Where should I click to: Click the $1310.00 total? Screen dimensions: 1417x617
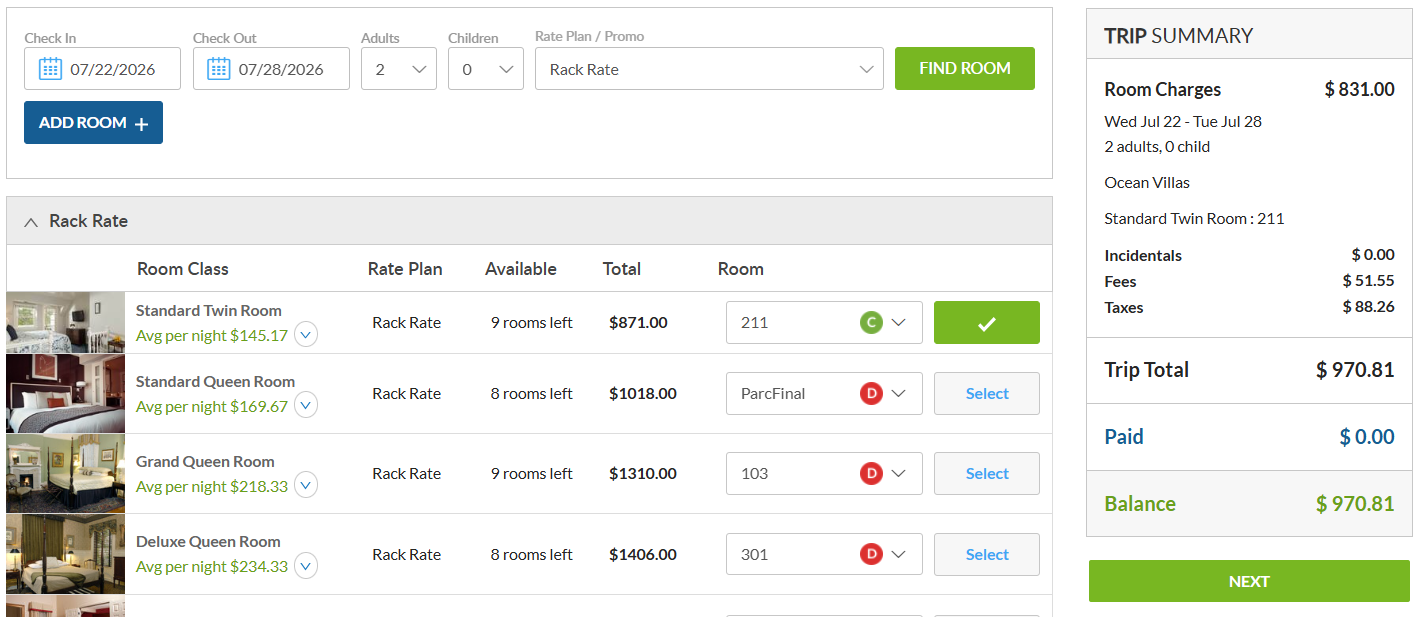coord(643,473)
